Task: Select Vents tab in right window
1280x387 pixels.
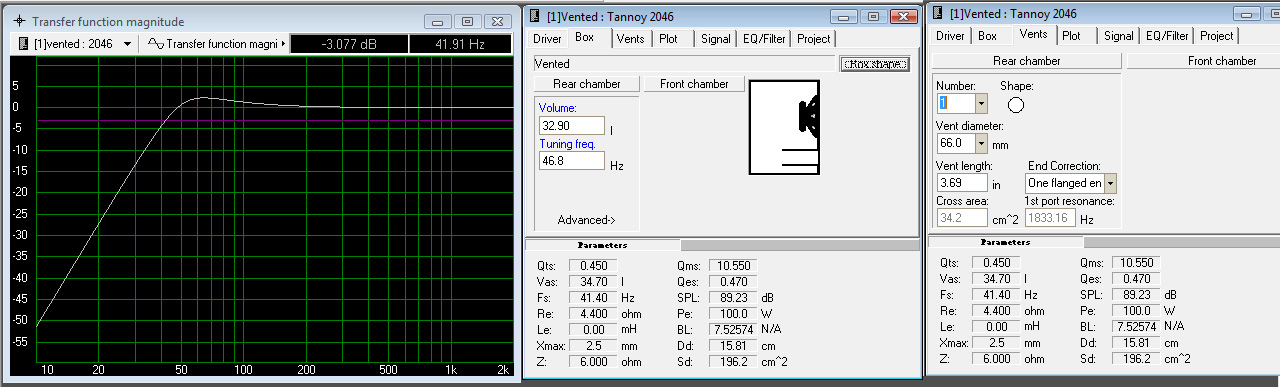Action: [1034, 34]
